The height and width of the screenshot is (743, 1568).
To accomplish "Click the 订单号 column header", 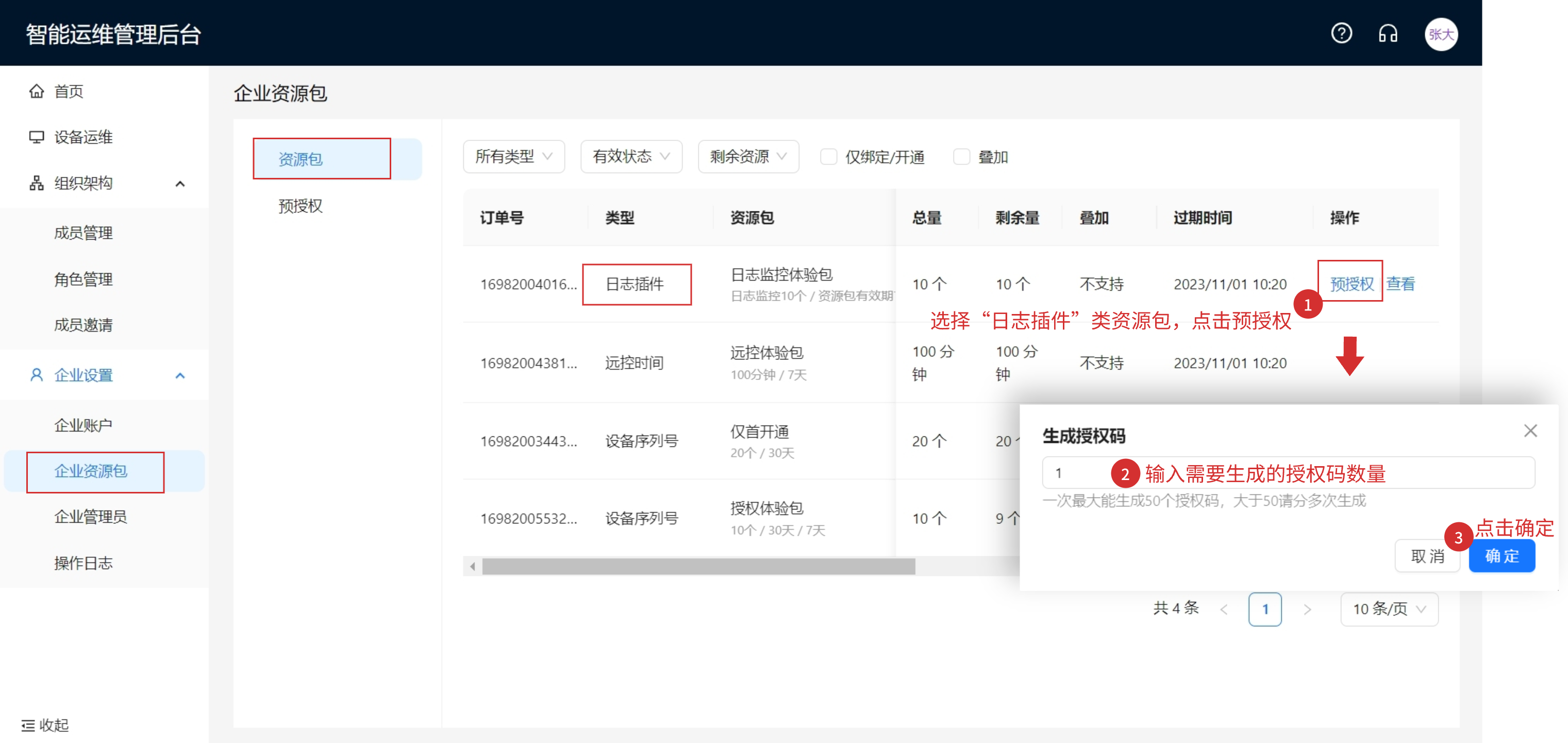I will coord(502,218).
